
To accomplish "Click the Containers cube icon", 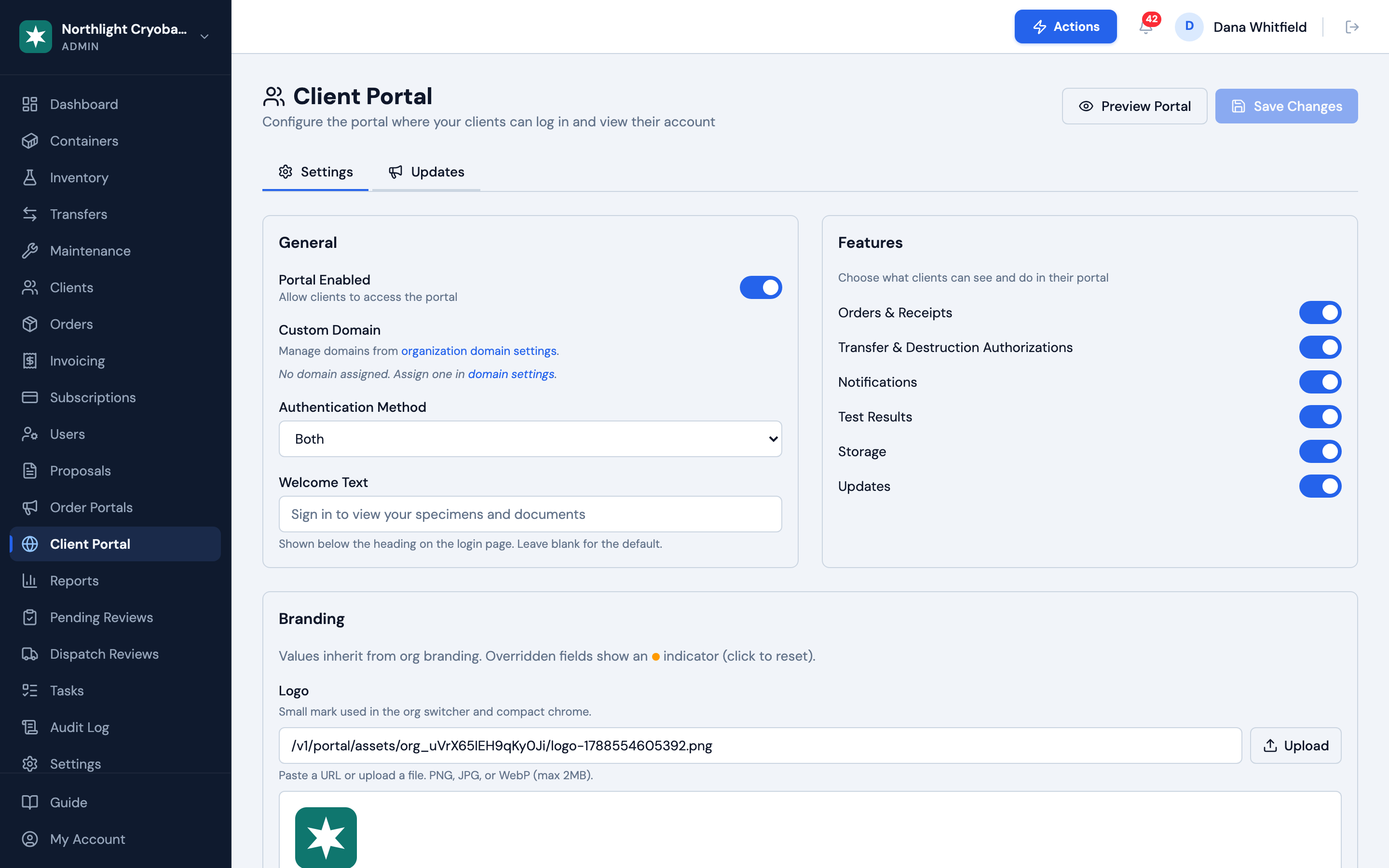I will click(x=30, y=141).
